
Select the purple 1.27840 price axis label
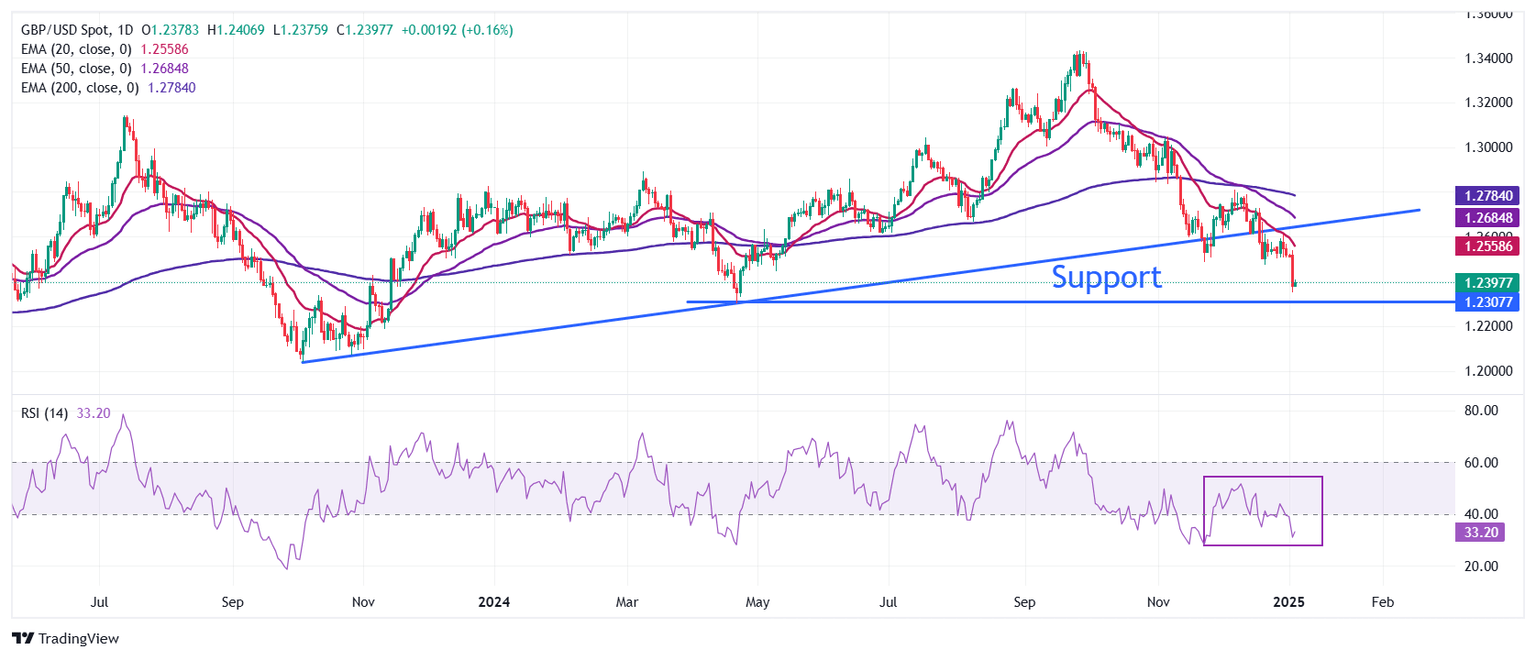click(x=1488, y=195)
